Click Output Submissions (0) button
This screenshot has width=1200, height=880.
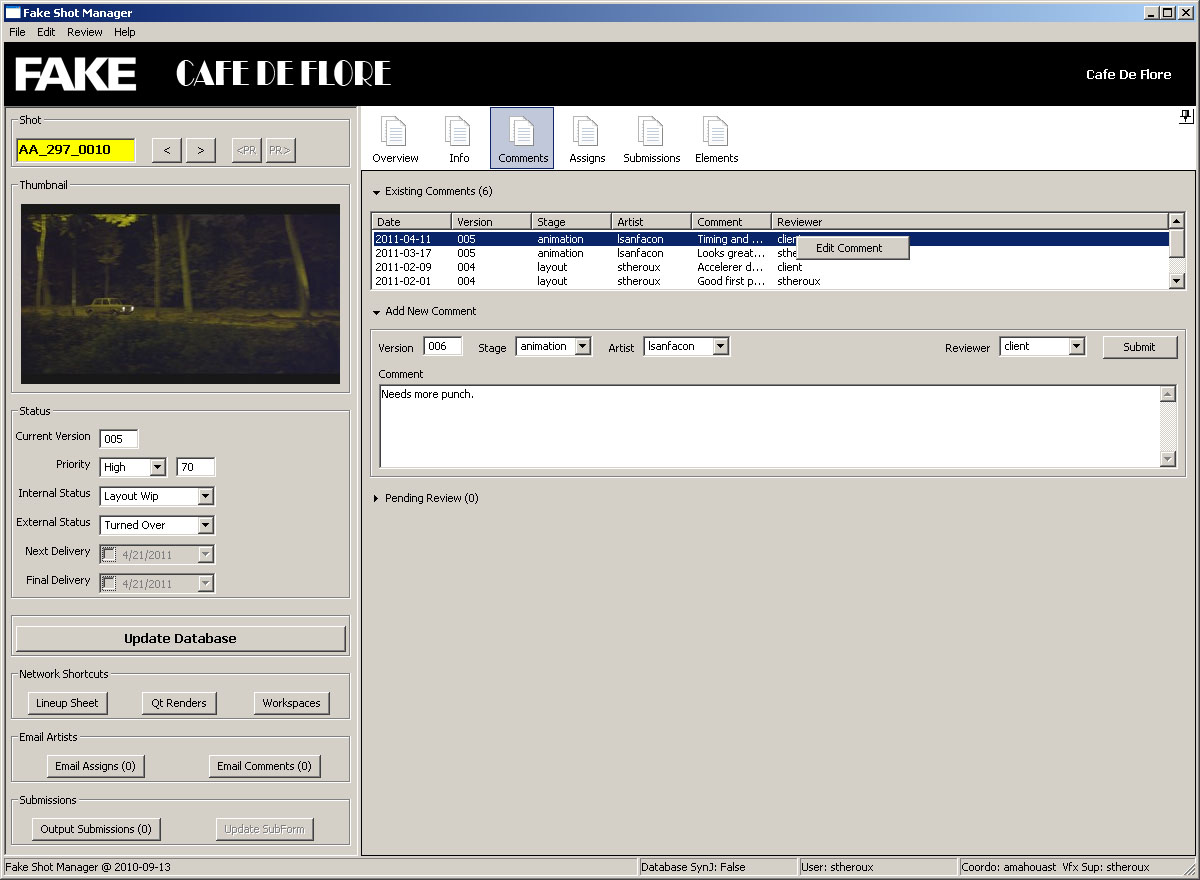click(96, 829)
